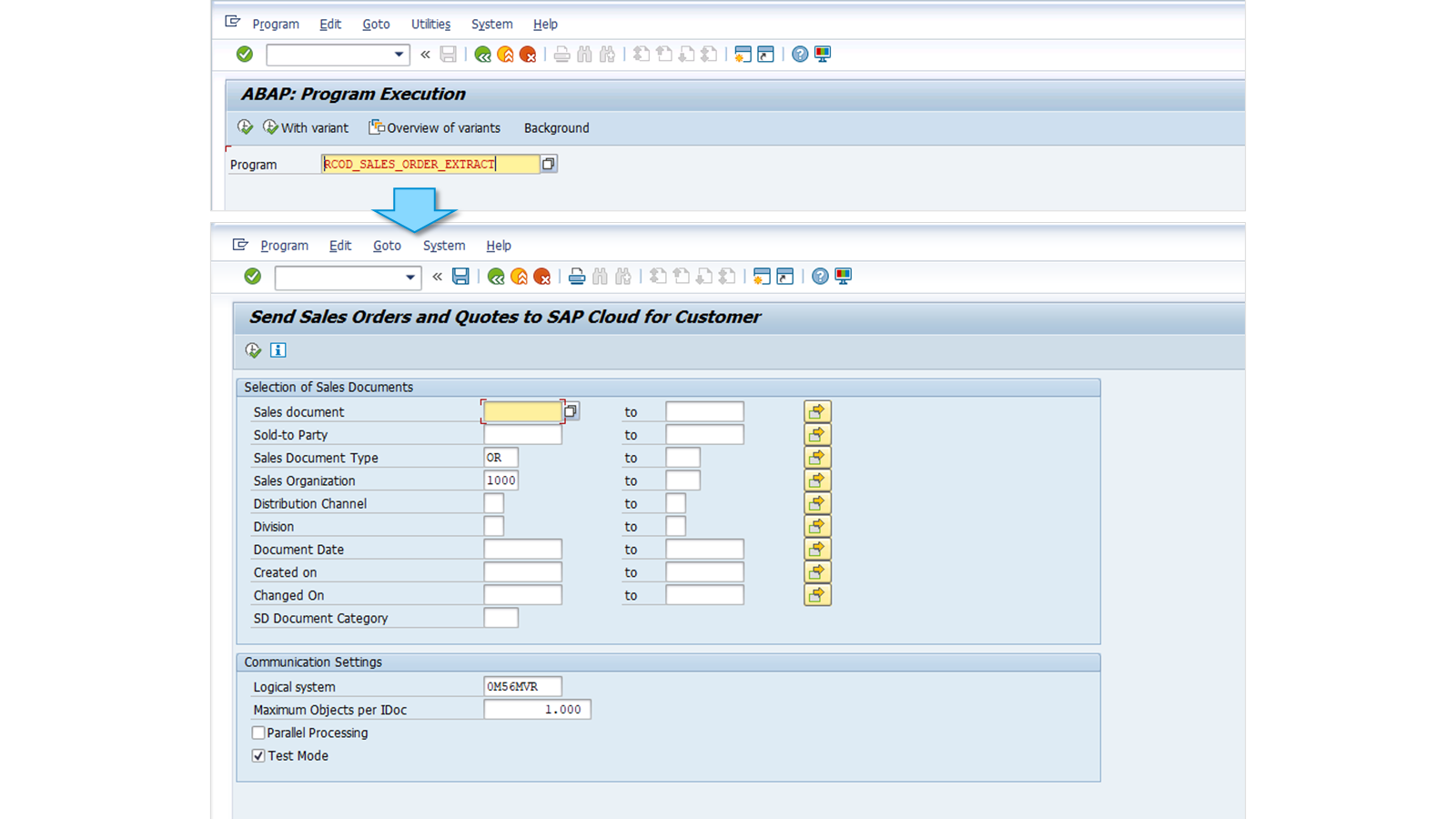This screenshot has width=1456, height=819.
Task: Click the Save icon in the Send Sales Orders toolbar
Action: [x=461, y=277]
